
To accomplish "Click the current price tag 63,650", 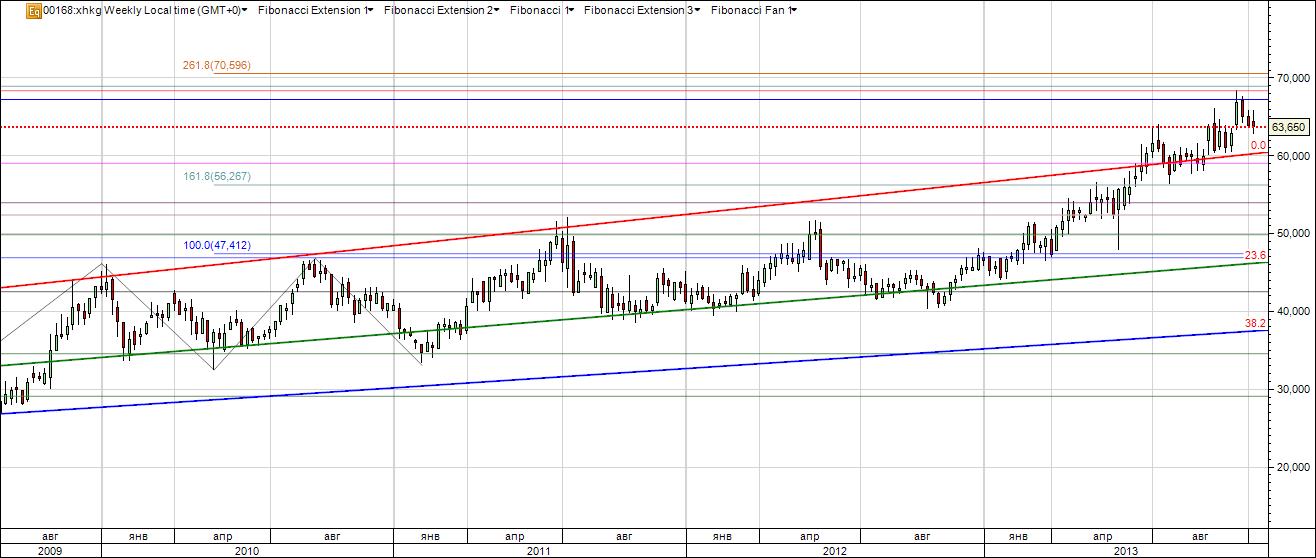I will 1287,127.
